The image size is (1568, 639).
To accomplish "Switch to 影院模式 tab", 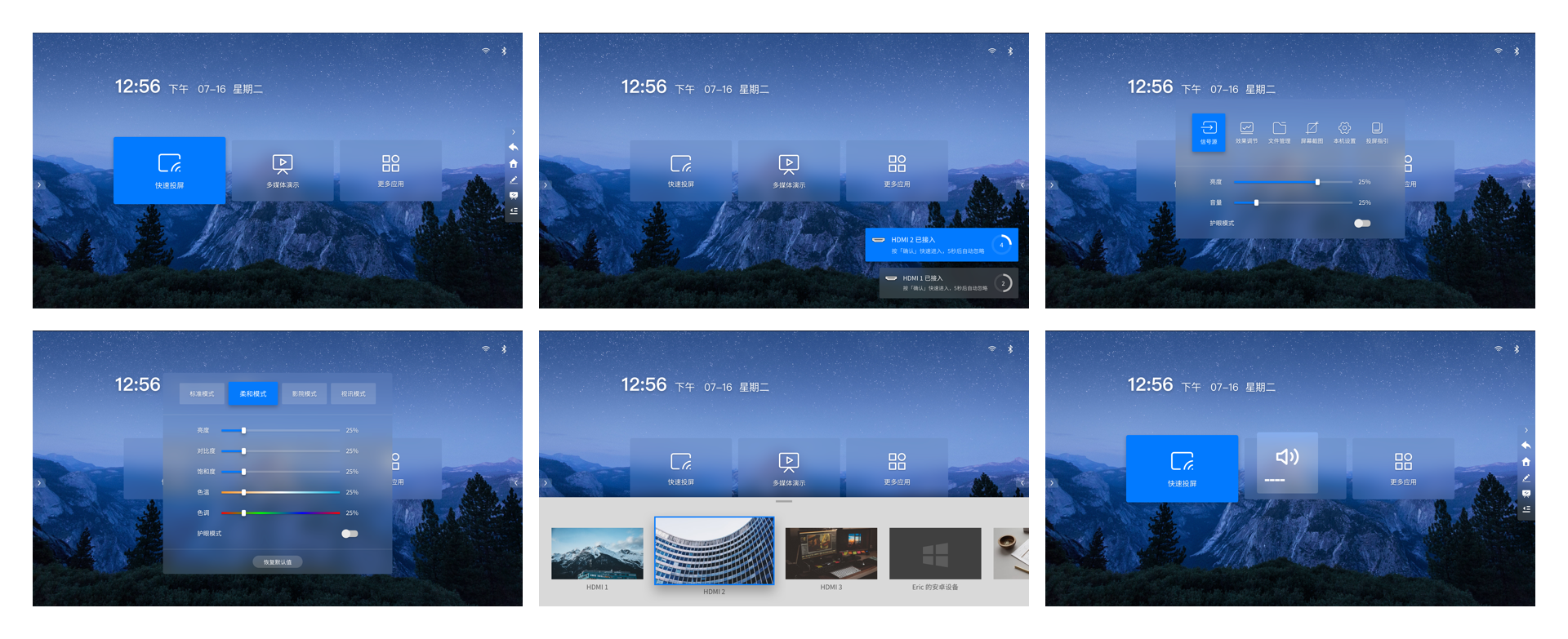I will pos(304,393).
